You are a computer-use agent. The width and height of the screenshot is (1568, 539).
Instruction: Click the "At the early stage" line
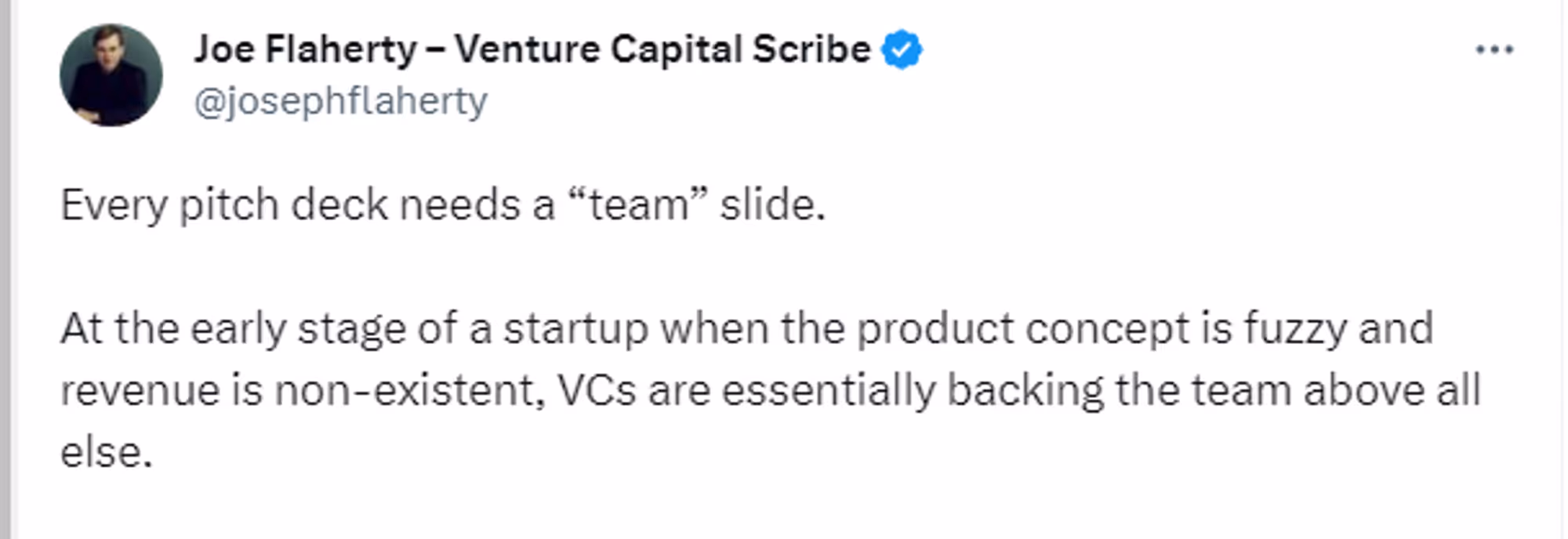(747, 329)
